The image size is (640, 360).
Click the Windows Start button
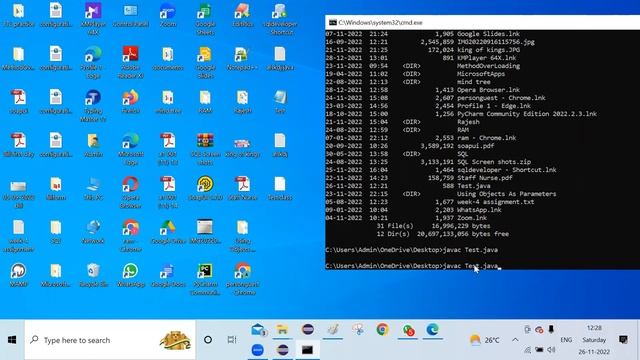(x=12, y=340)
